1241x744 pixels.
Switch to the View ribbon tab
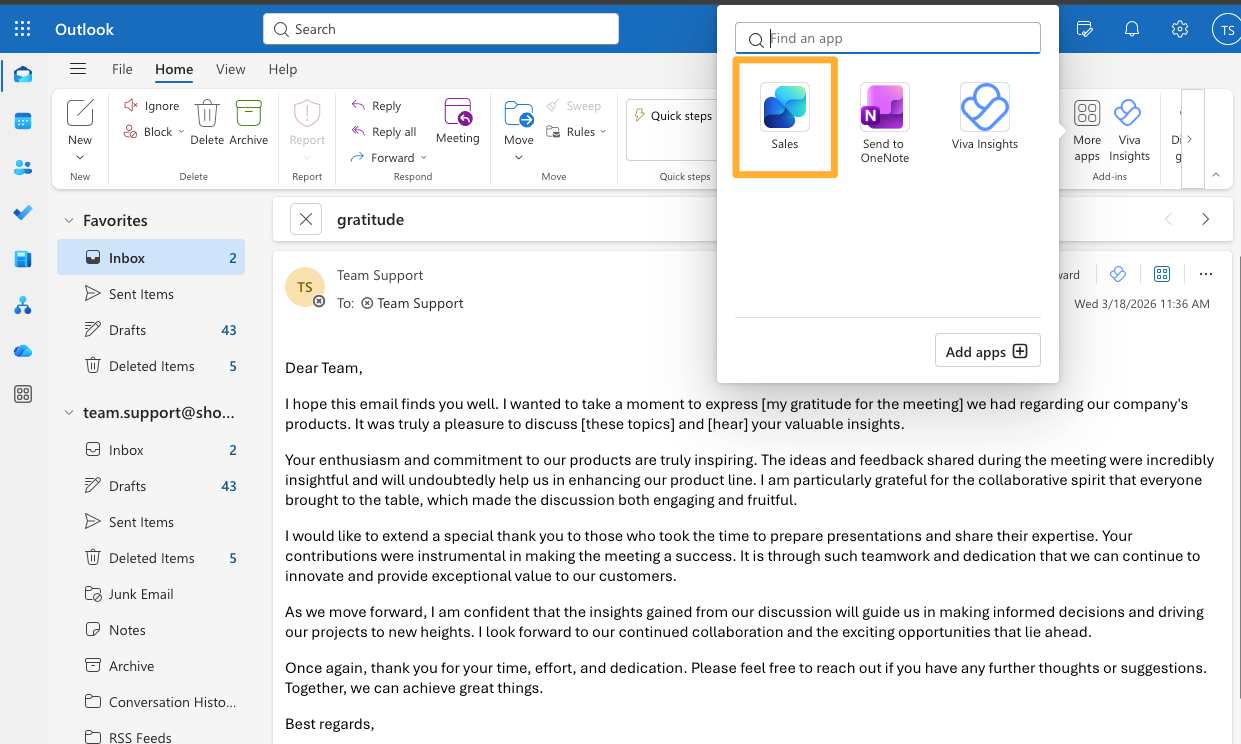point(230,69)
